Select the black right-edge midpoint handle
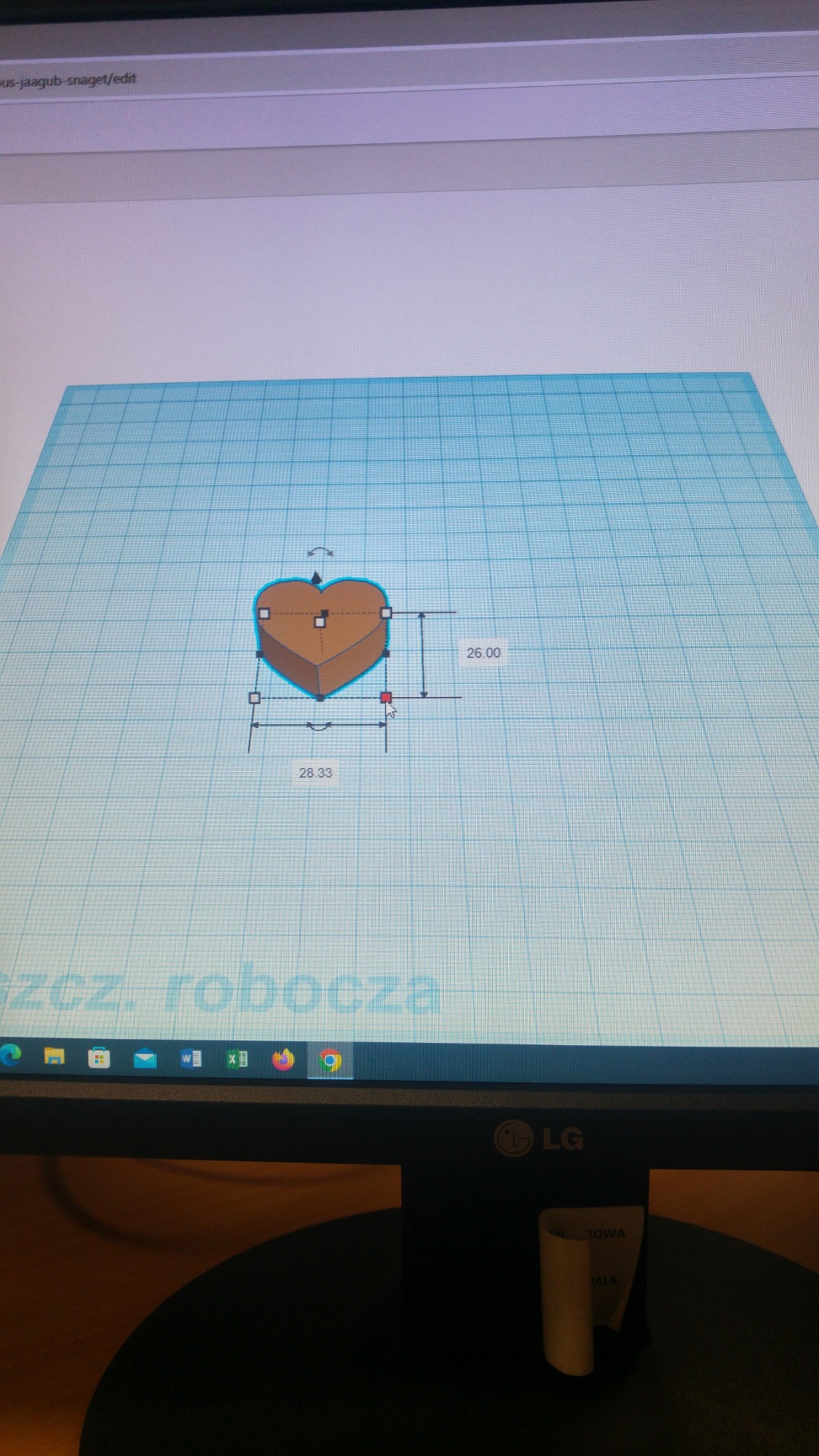 pos(386,653)
